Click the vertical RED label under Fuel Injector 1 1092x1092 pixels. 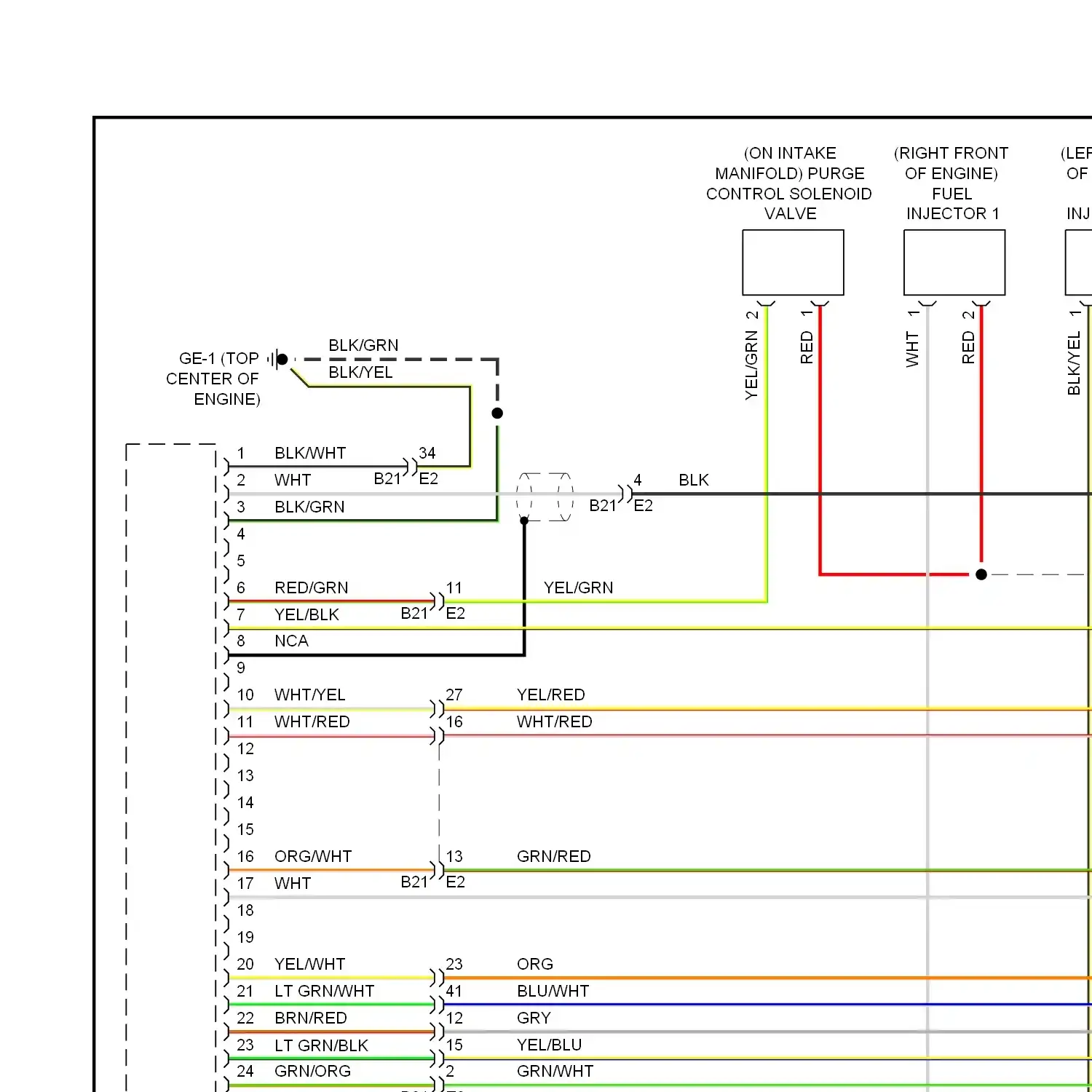pyautogui.click(x=968, y=347)
